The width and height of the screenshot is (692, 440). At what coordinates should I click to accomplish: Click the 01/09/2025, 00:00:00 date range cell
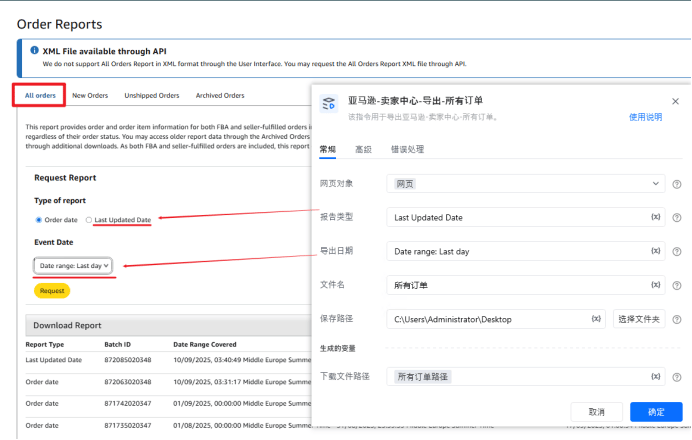point(242,403)
